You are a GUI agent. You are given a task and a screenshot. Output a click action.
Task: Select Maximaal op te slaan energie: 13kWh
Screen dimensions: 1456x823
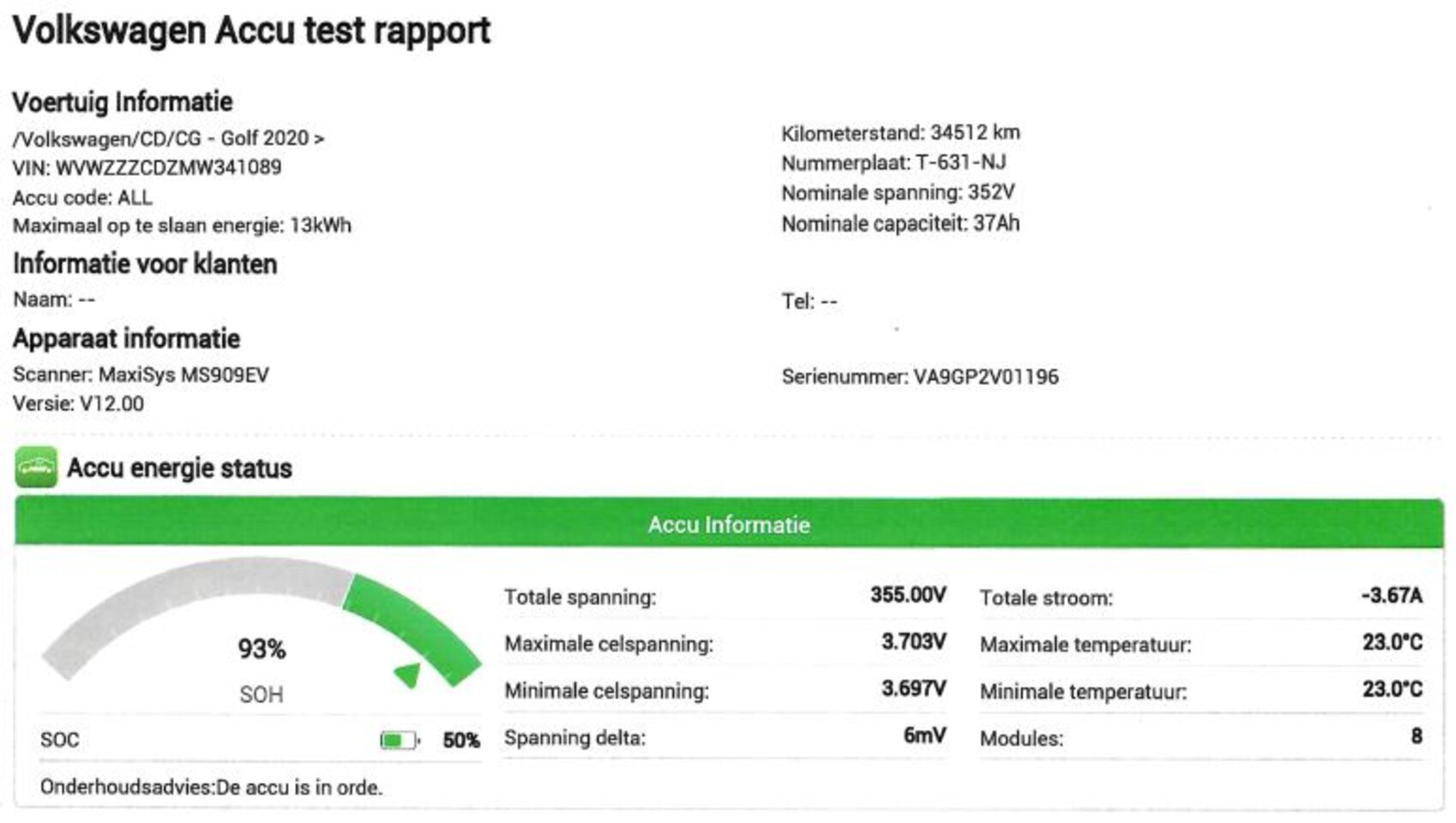[182, 225]
